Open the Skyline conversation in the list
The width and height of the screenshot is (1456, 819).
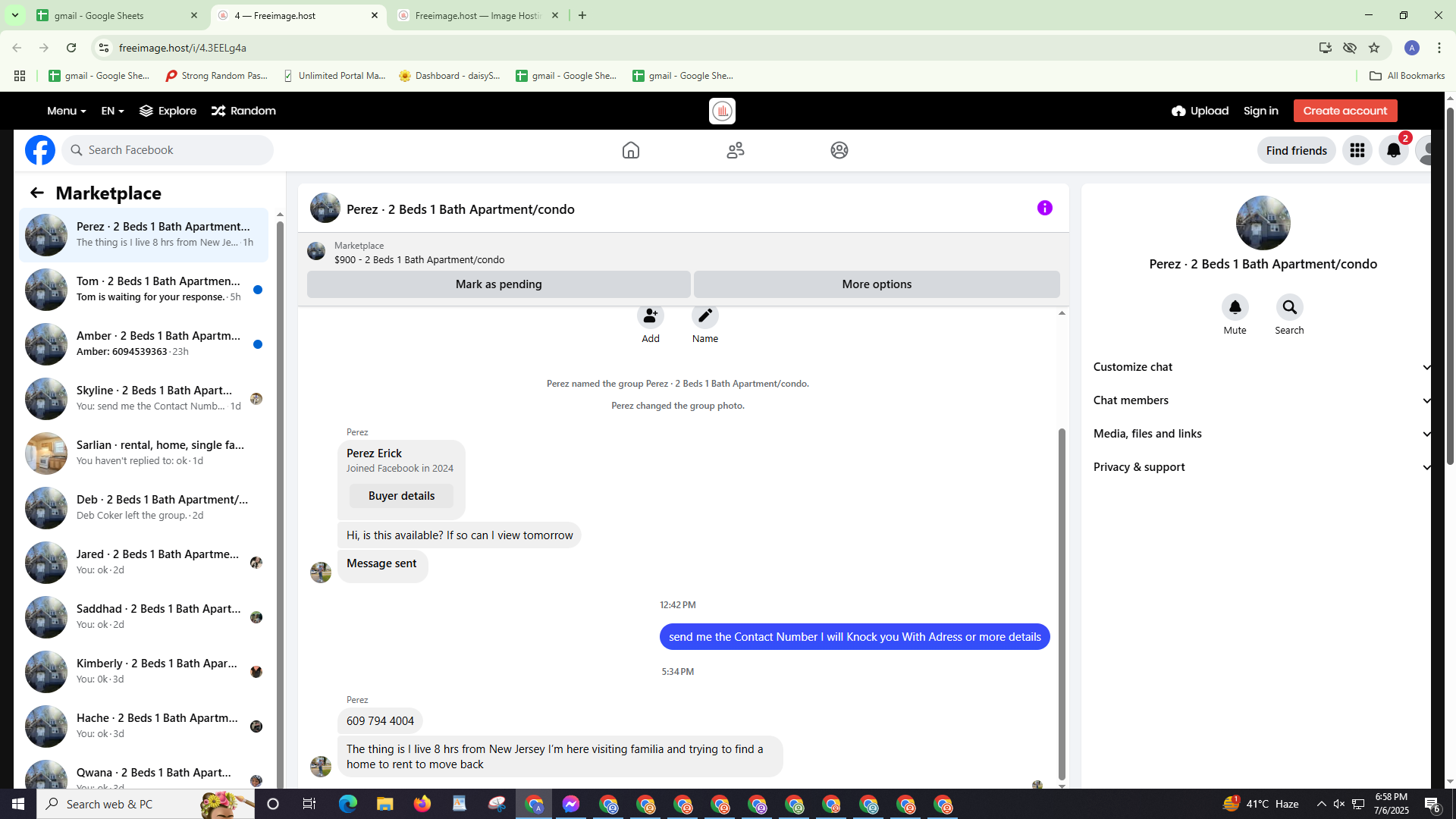coord(144,398)
